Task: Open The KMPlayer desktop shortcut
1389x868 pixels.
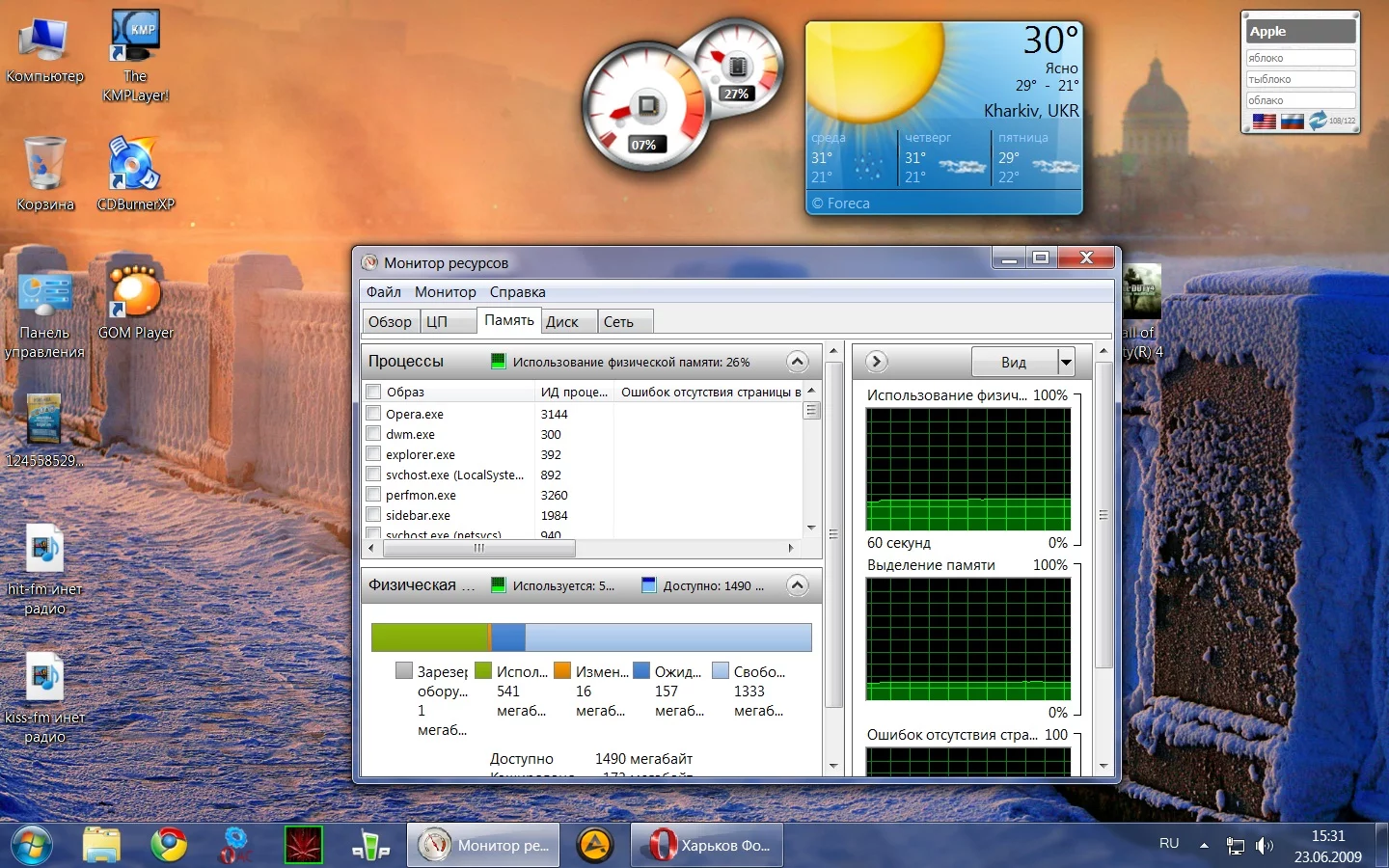Action: [135, 39]
